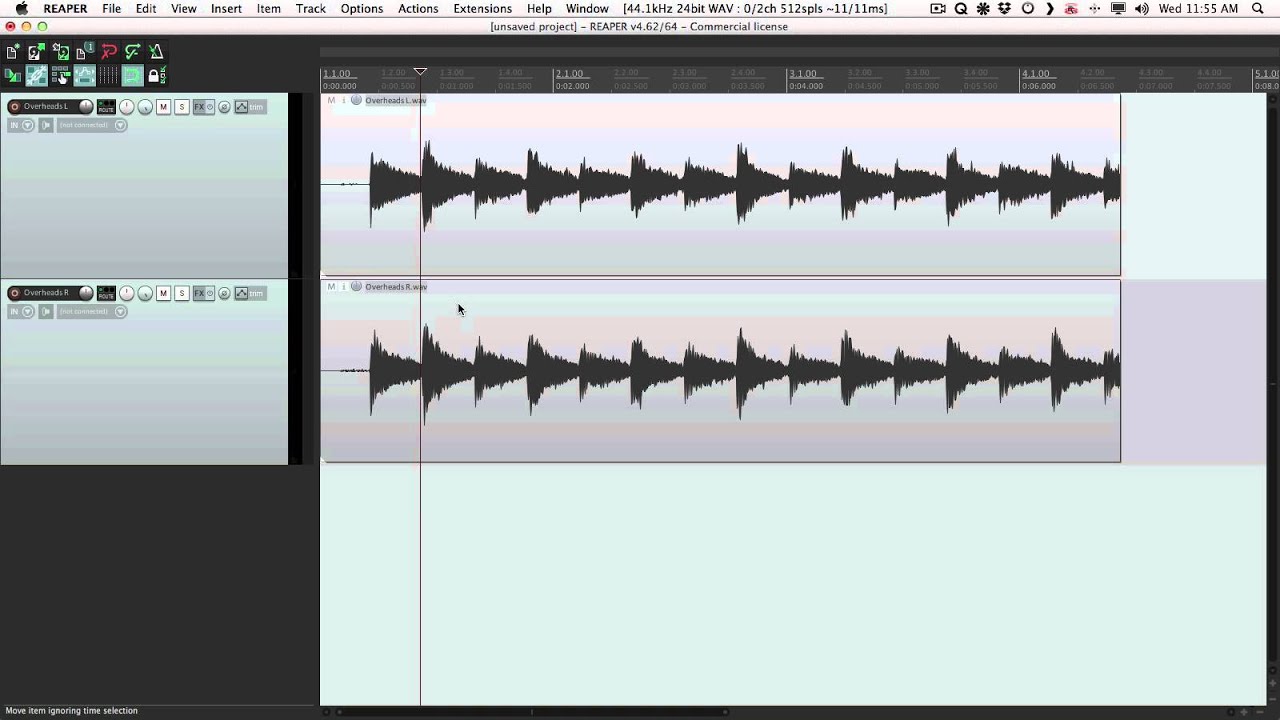Toggle grid lines toolbar icon

(108, 76)
